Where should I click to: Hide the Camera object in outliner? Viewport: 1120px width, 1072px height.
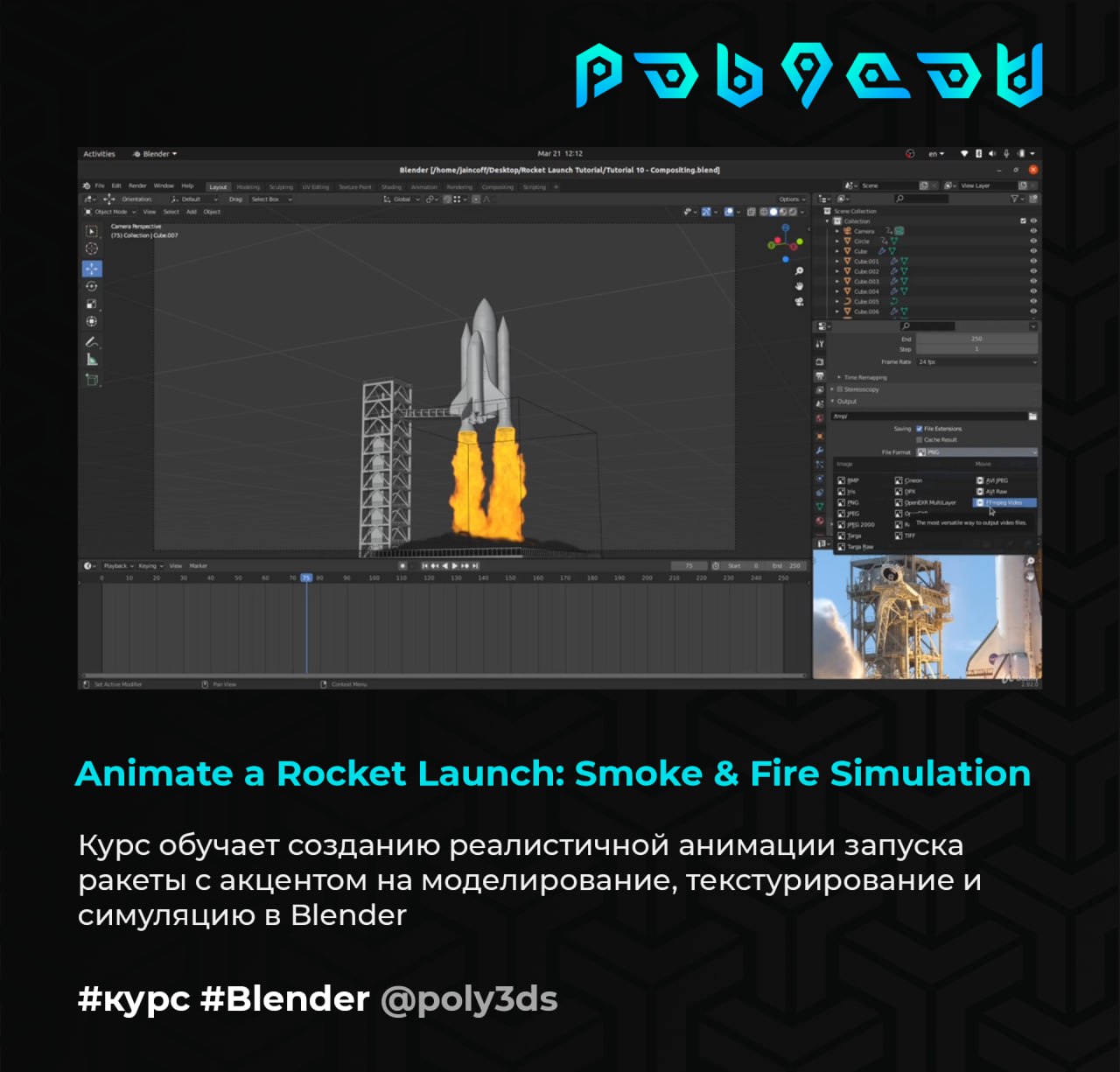click(1033, 231)
